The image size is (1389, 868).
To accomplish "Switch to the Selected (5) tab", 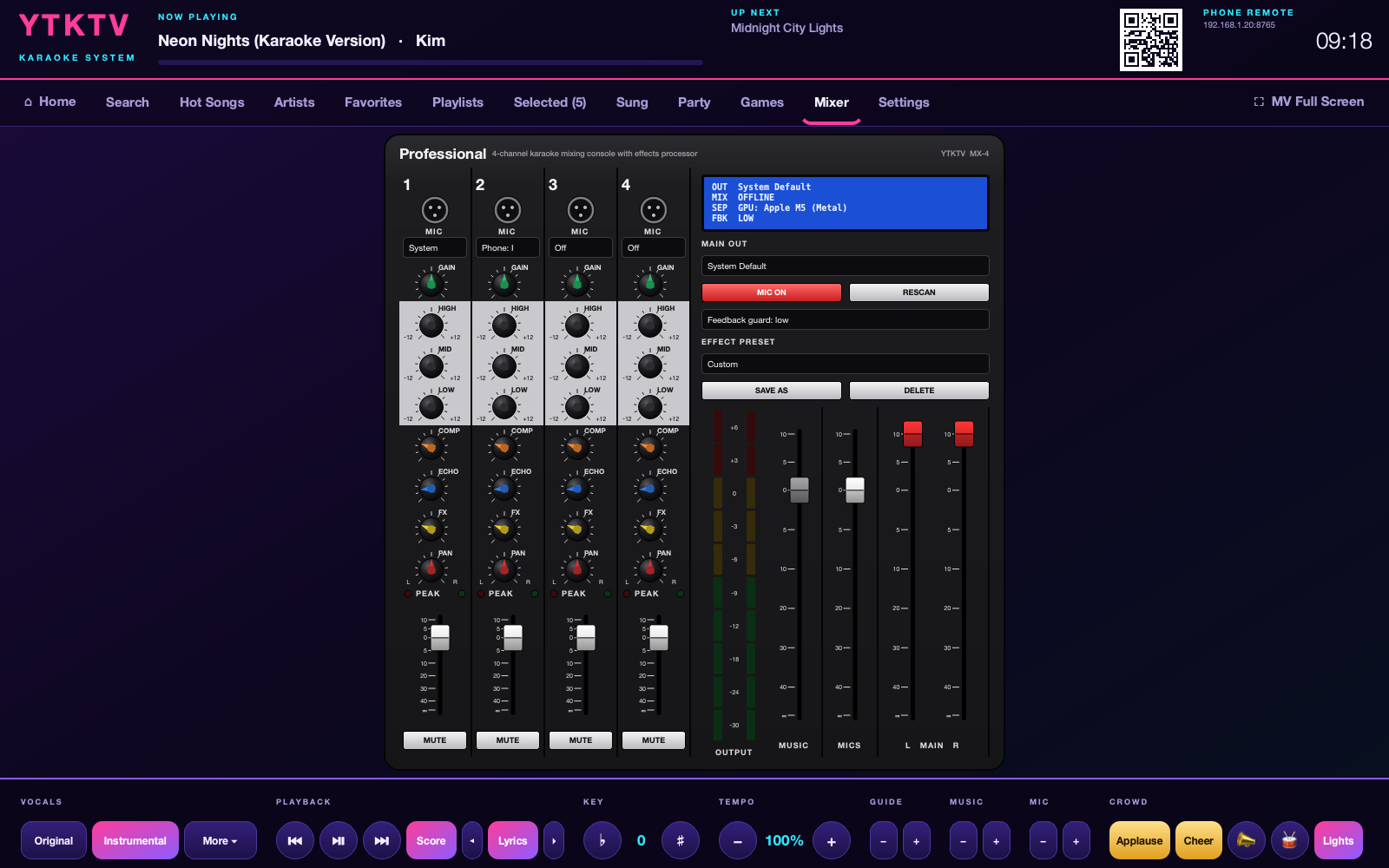I will click(550, 102).
